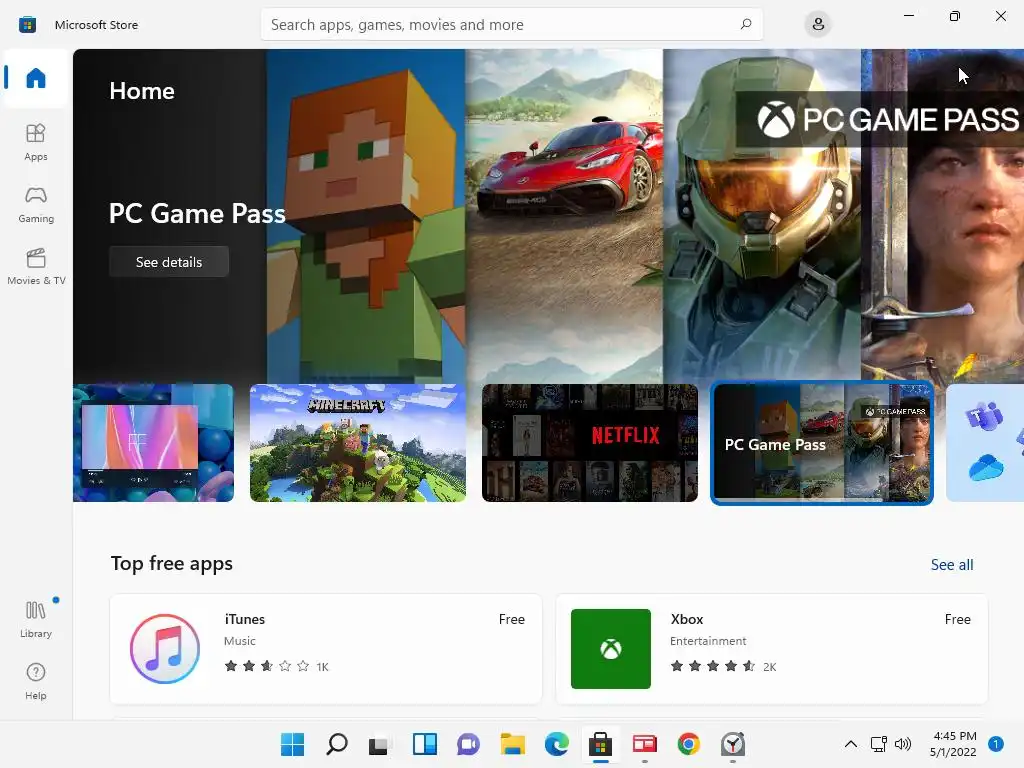Click the Entertainment category under Xbox
Image resolution: width=1024 pixels, height=768 pixels.
[708, 641]
